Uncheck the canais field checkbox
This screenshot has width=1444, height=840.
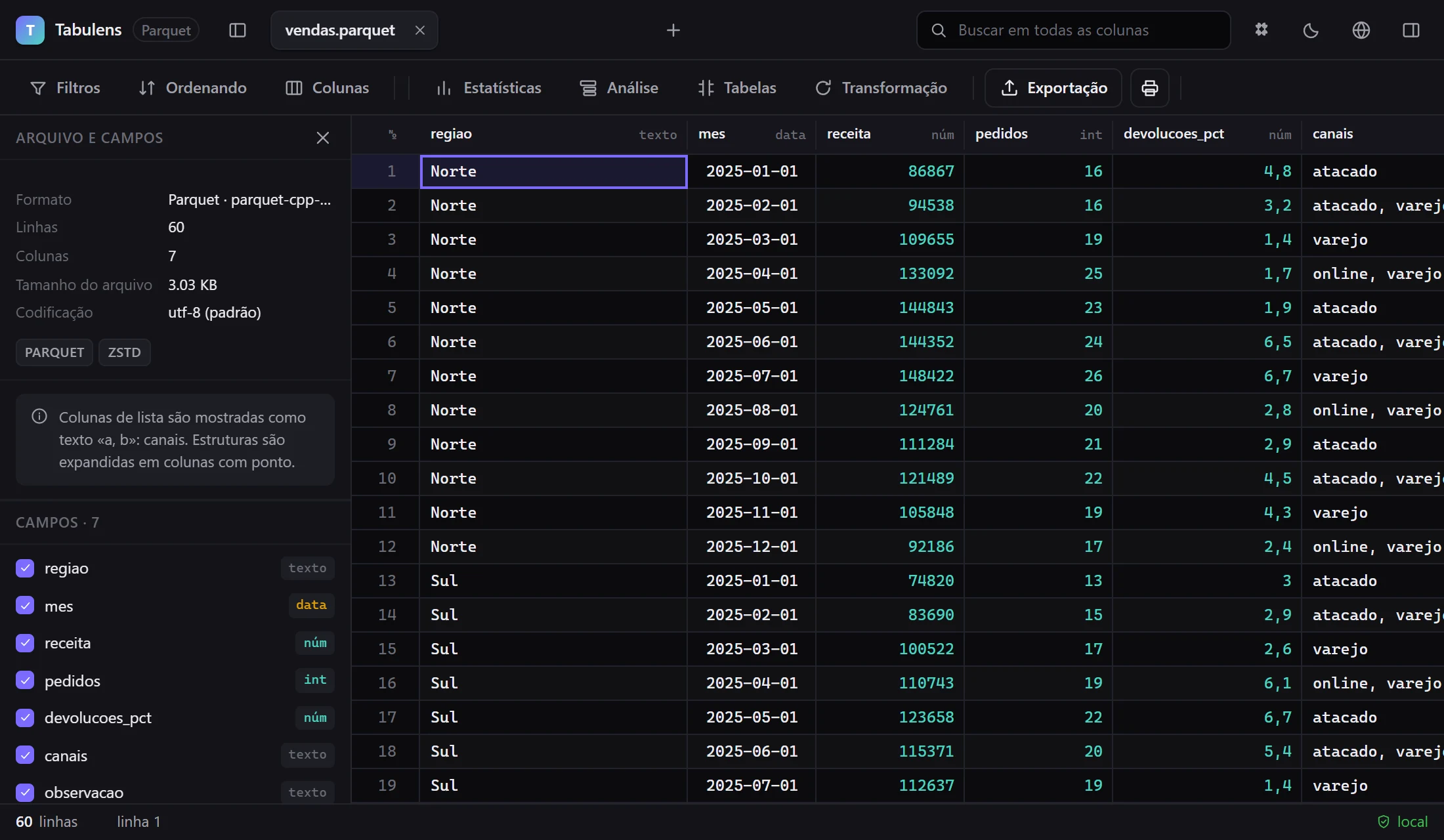pyautogui.click(x=25, y=755)
